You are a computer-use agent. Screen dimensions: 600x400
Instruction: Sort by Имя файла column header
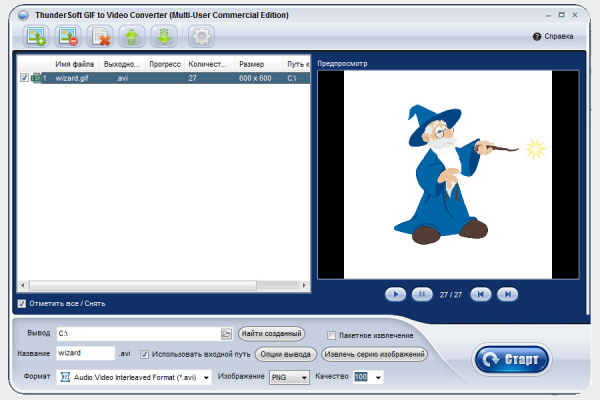74,64
